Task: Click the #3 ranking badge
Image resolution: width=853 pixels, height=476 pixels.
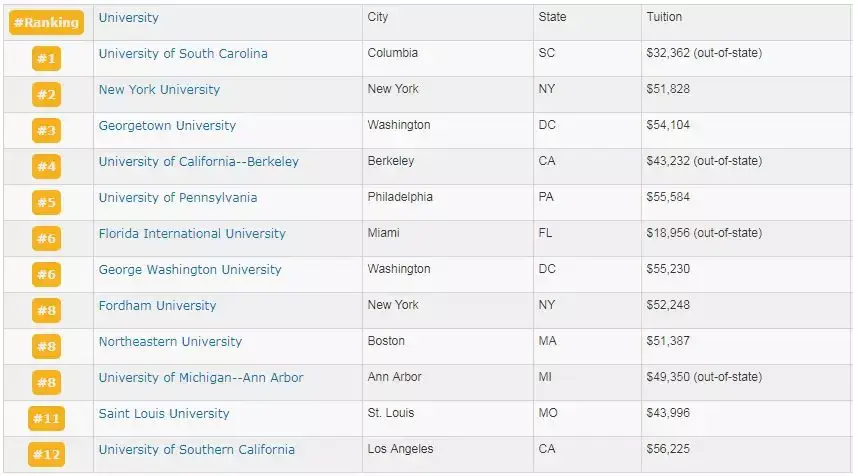Action: tap(47, 131)
